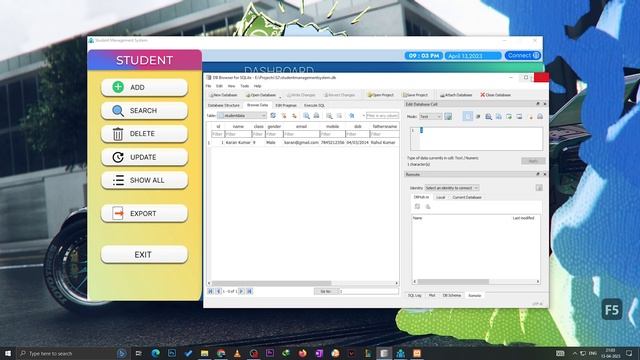Screen dimensions: 640x360
Task: Click the email column filter box
Action: (301, 134)
